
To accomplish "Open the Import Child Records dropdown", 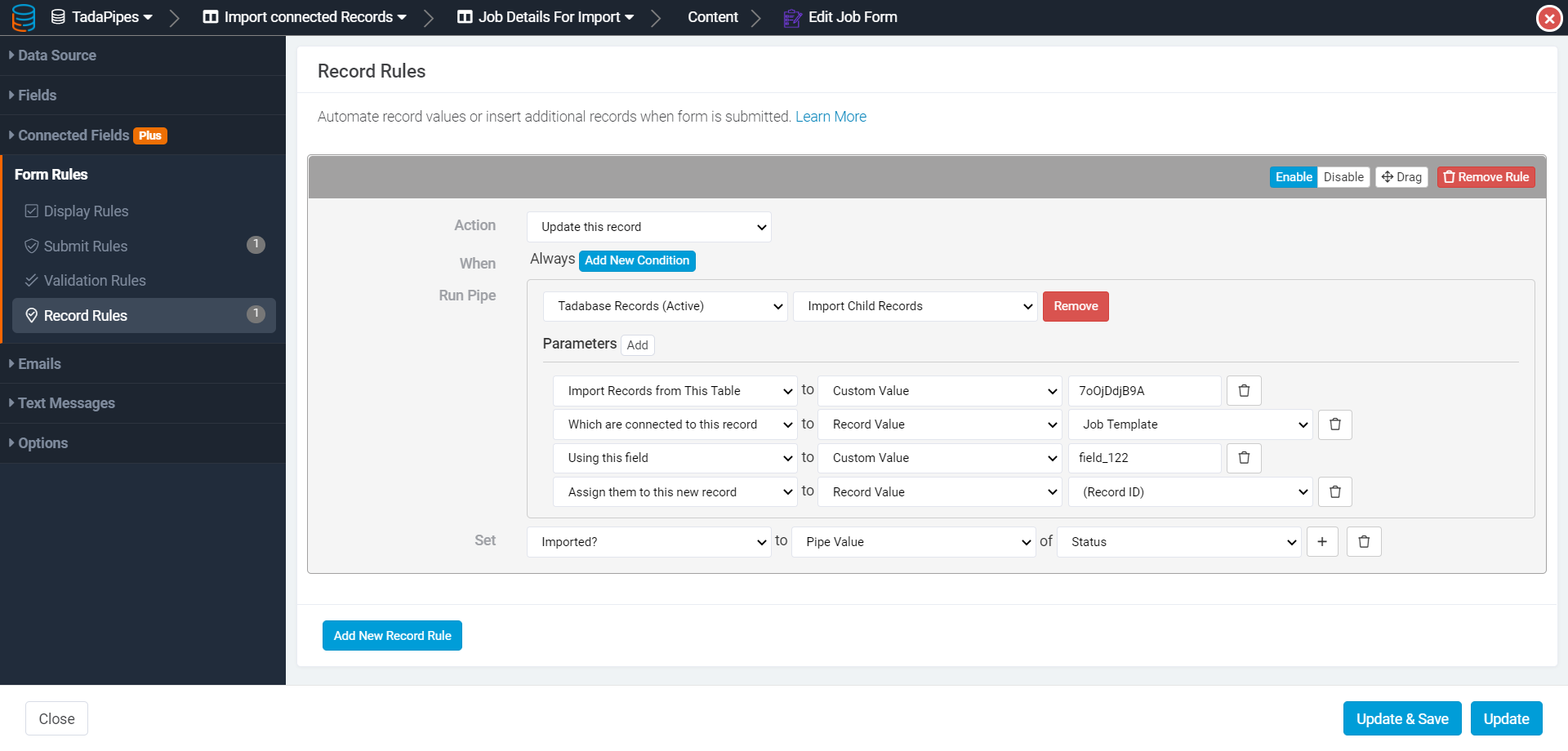I will pos(915,306).
